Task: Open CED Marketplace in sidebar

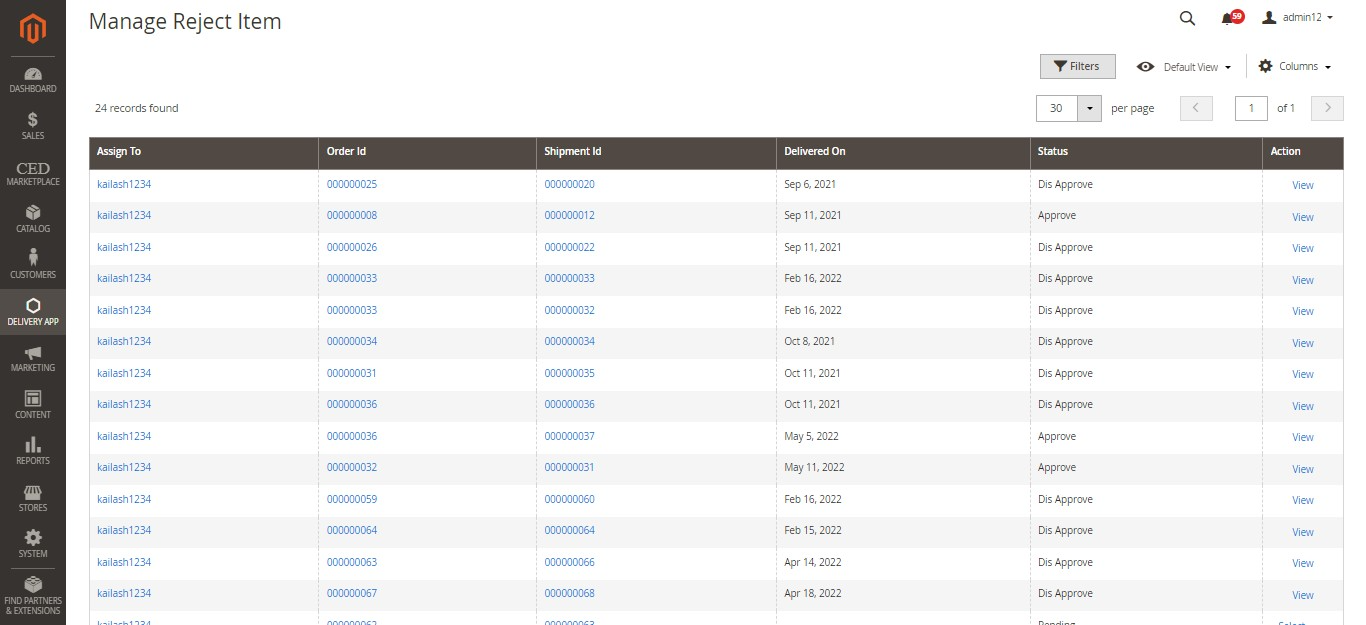Action: (33, 173)
